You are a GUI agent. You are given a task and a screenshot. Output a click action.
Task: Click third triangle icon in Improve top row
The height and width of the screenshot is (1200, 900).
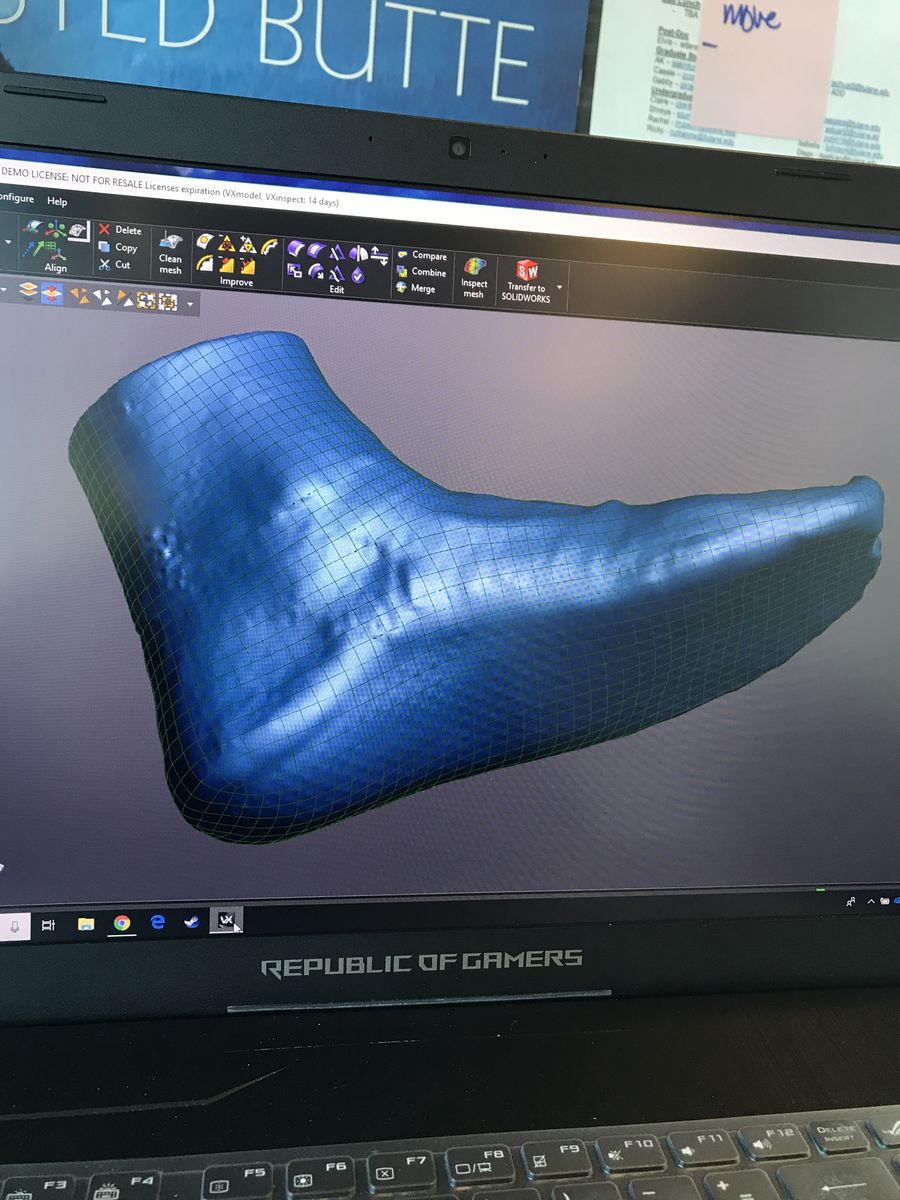coord(247,245)
